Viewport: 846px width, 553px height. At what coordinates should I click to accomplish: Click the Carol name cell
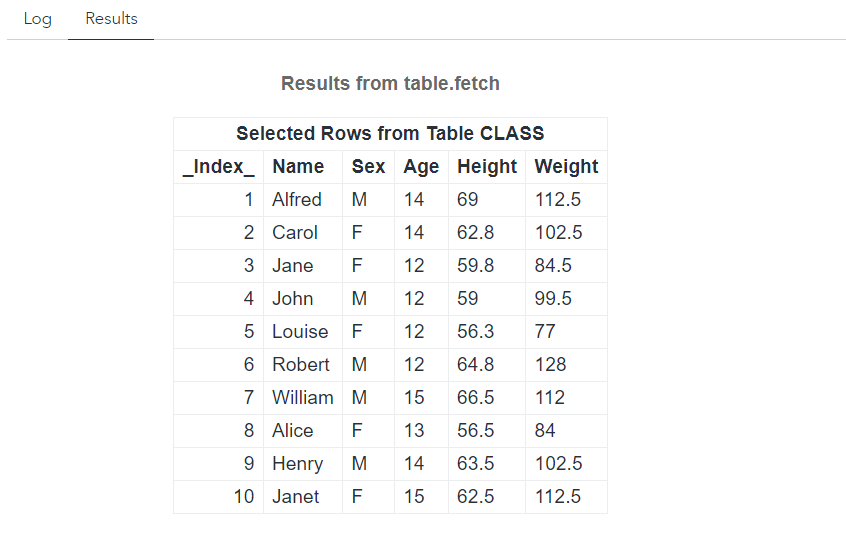[295, 233]
